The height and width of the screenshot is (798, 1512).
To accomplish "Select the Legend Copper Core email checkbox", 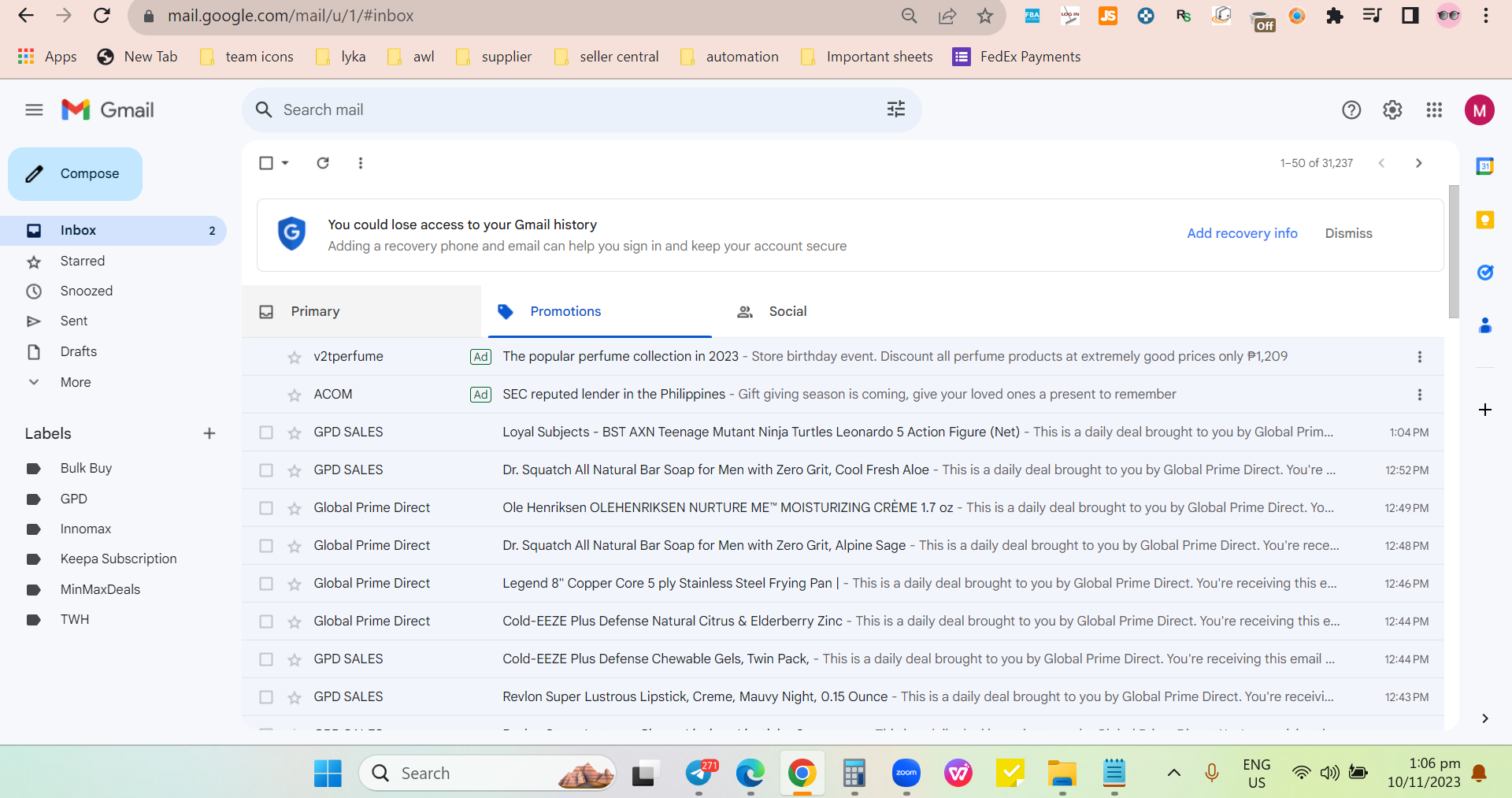I will (x=266, y=584).
